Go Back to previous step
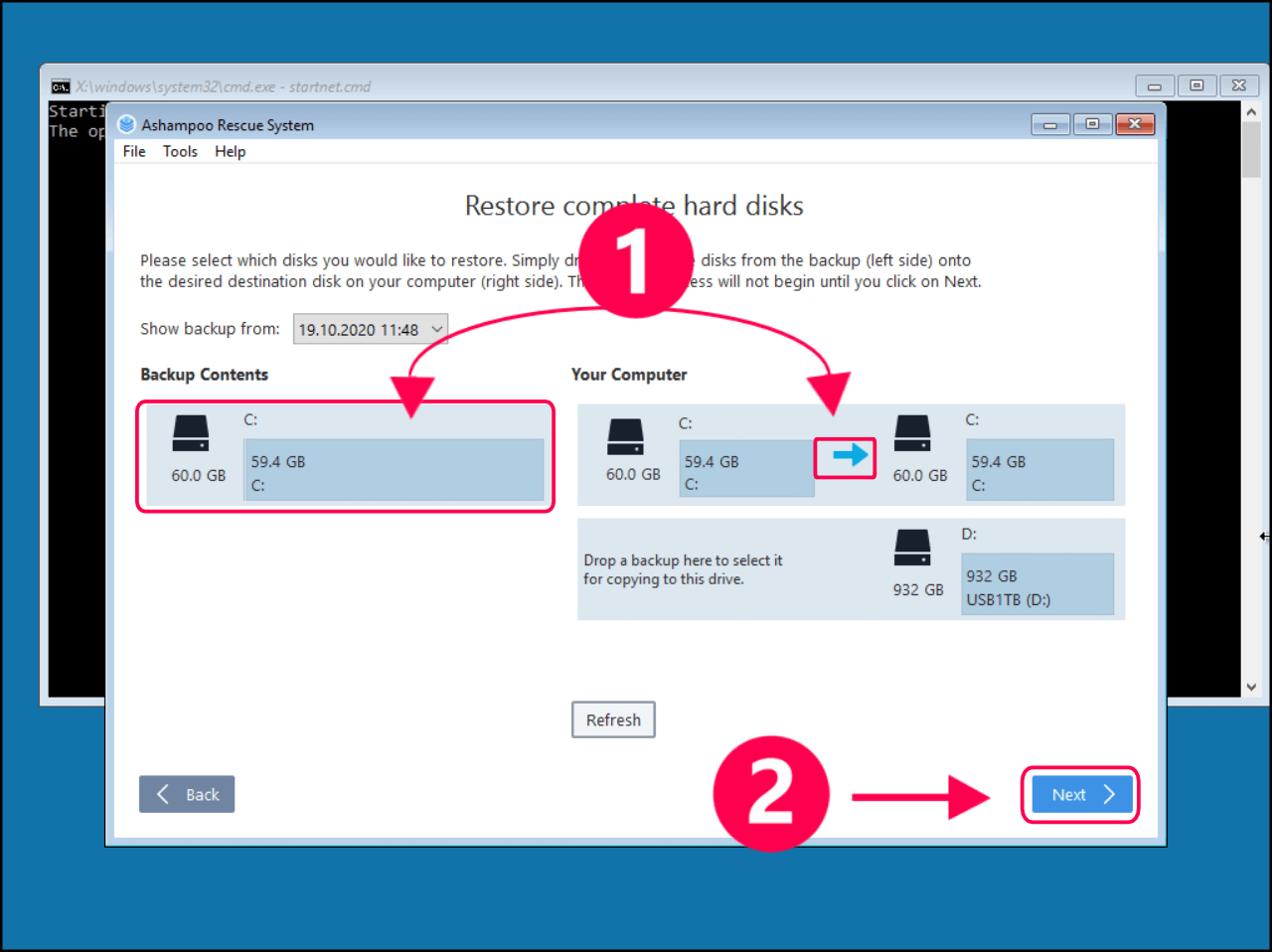The image size is (1272, 952). [187, 794]
